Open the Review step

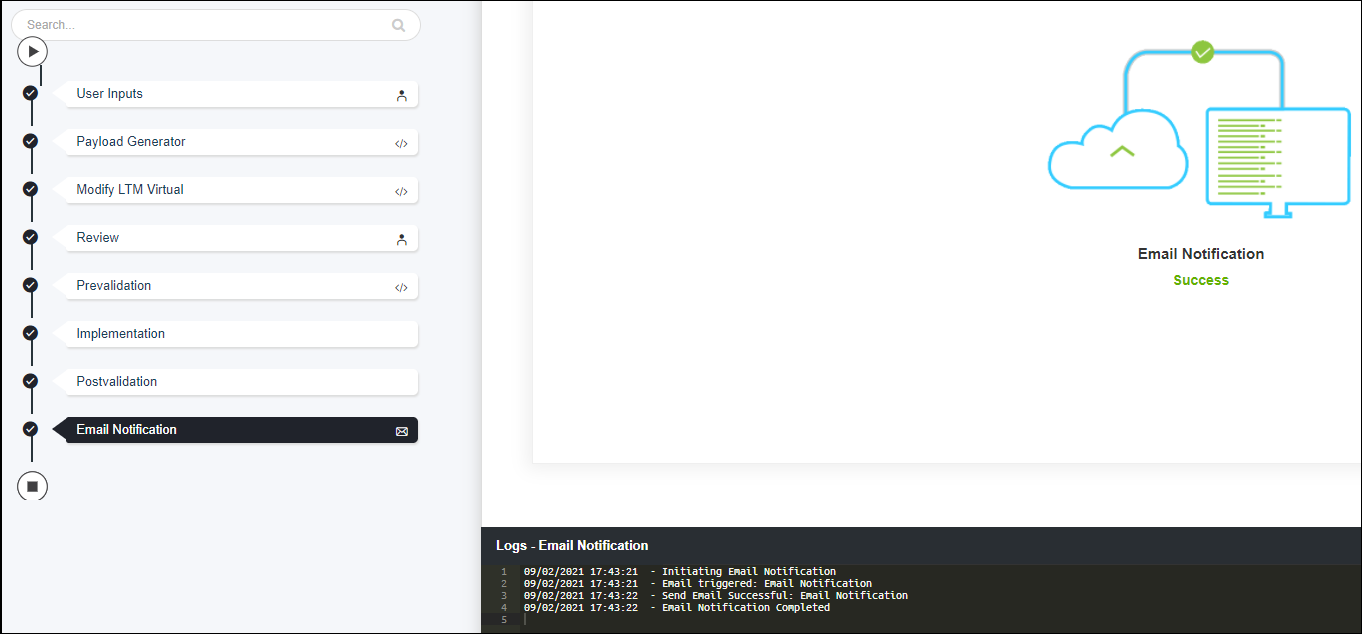pos(241,238)
